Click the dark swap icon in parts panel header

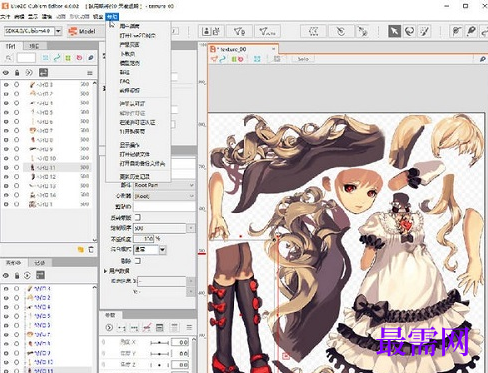click(x=43, y=72)
